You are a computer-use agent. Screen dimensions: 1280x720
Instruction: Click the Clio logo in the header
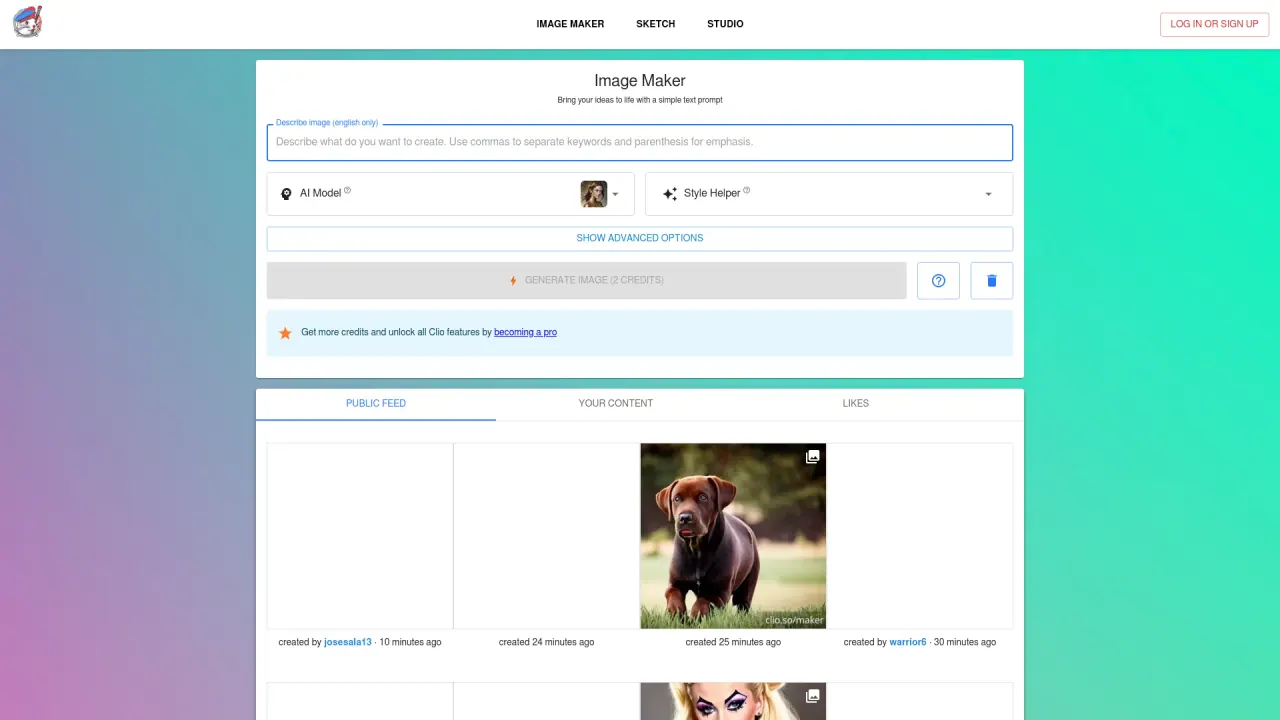pos(28,22)
